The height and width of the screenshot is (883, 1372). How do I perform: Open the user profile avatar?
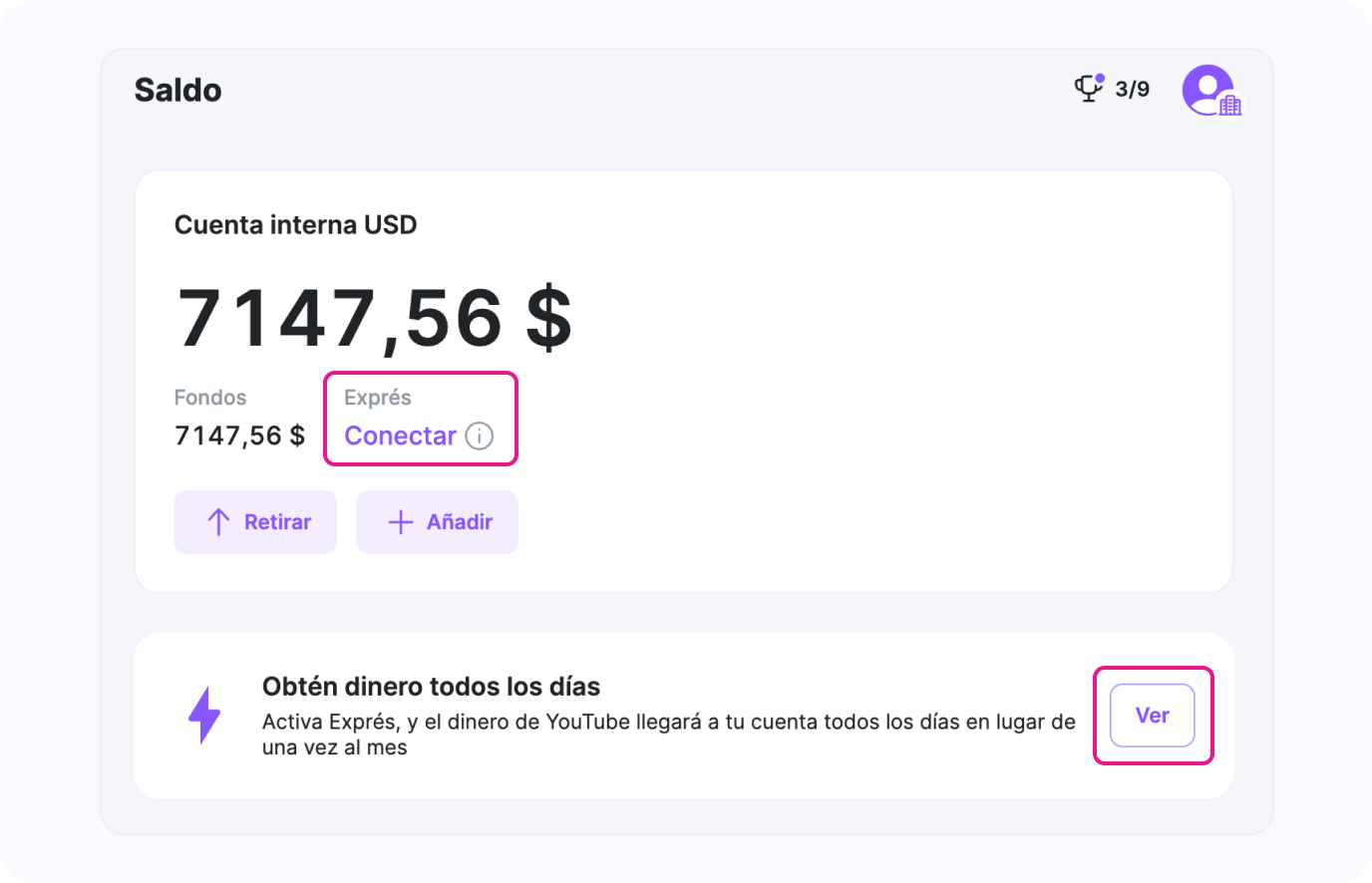click(x=1211, y=91)
